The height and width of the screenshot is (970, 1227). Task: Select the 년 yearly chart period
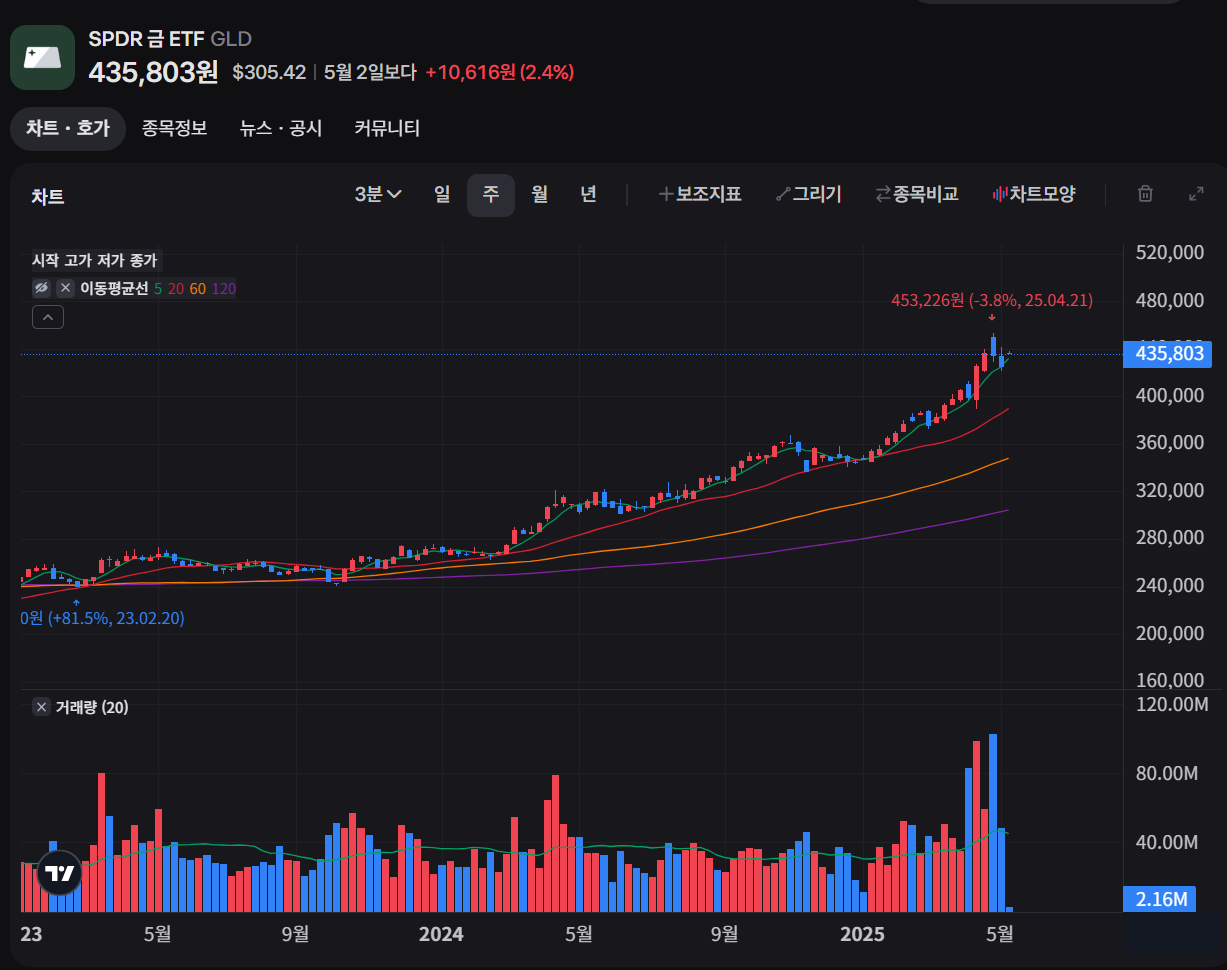click(x=588, y=194)
